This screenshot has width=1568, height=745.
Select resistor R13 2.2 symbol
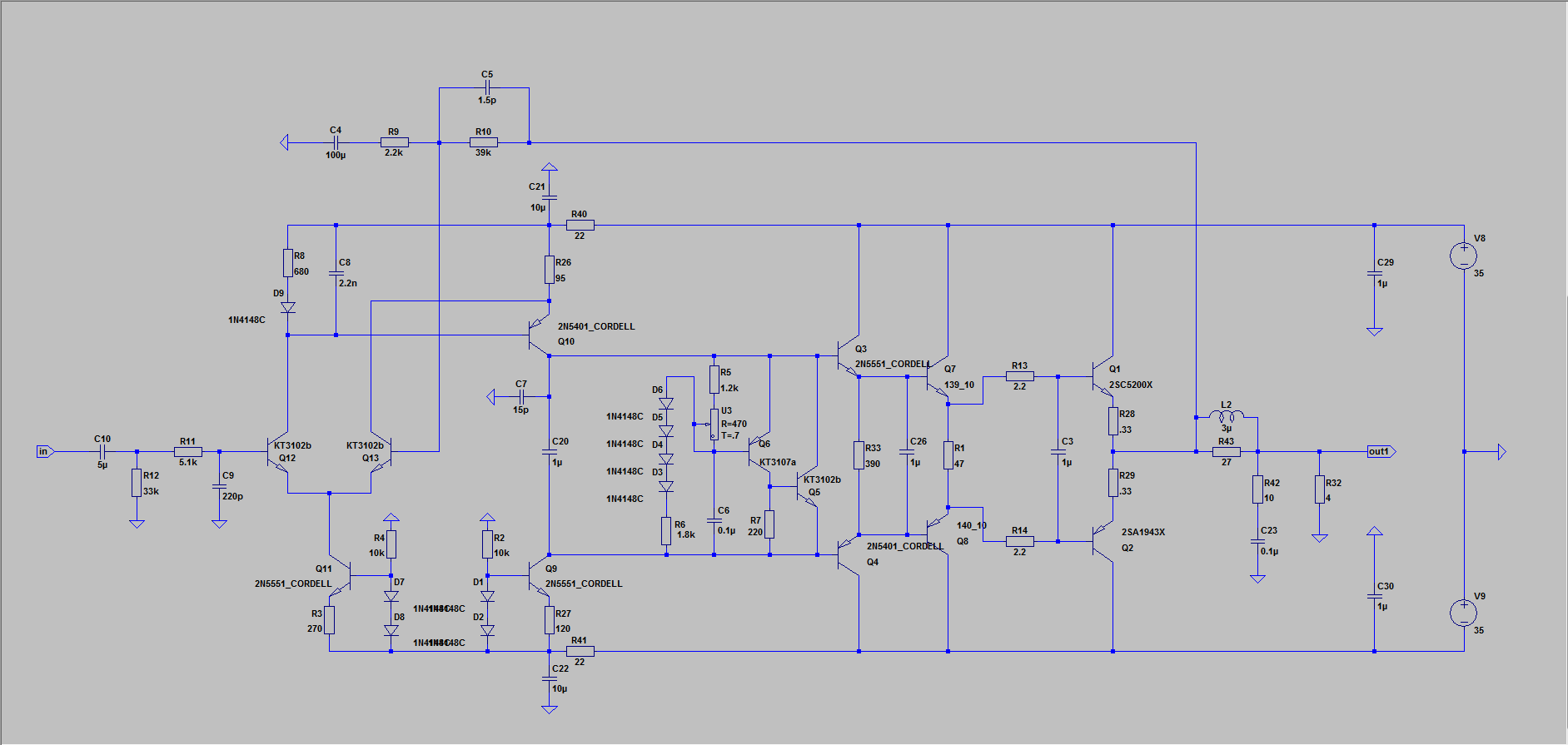[x=1020, y=376]
